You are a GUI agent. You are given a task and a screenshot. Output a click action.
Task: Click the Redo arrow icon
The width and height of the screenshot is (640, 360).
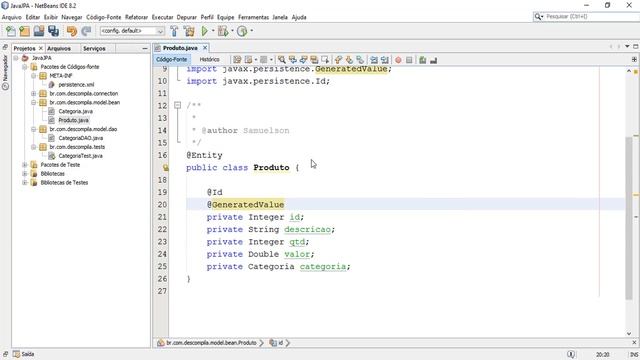[x=86, y=31]
